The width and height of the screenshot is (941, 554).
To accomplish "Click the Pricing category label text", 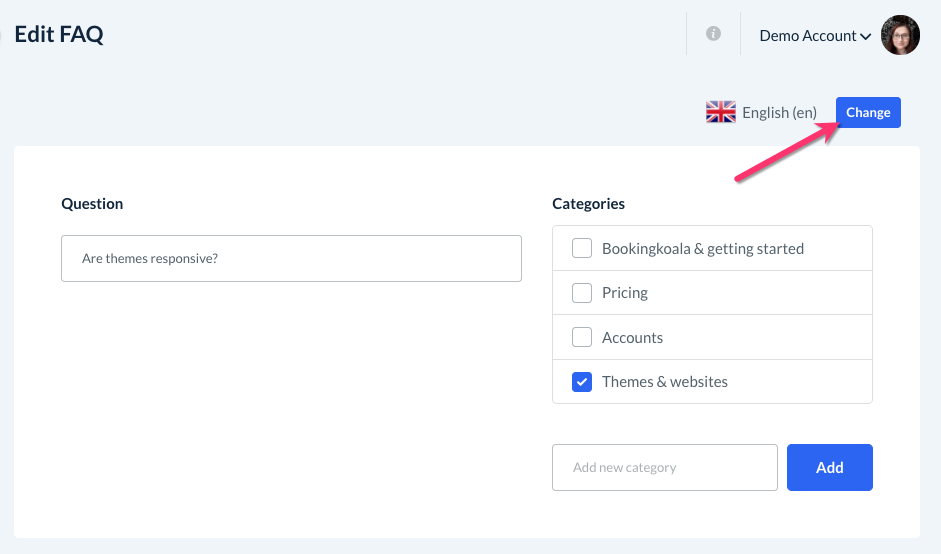I will pos(625,293).
